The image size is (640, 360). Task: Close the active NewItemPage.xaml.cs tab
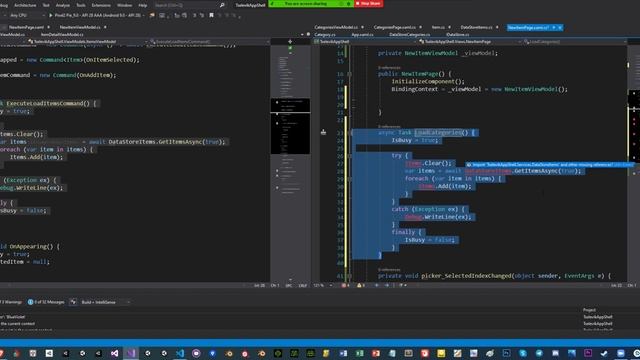pos(560,27)
